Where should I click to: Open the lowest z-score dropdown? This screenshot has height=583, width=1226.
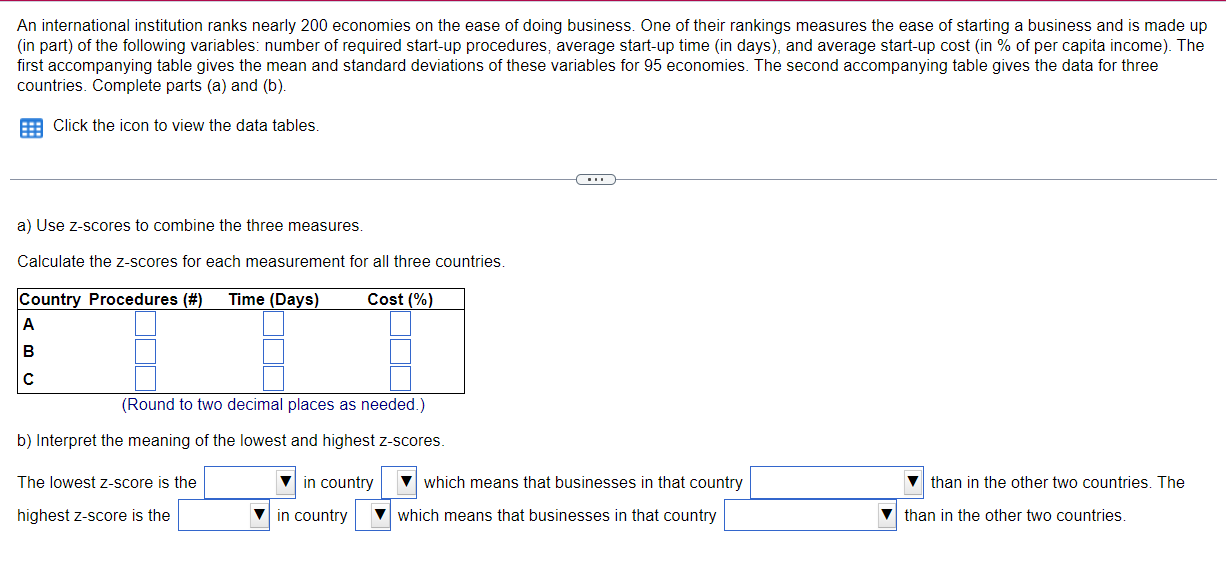pos(249,482)
